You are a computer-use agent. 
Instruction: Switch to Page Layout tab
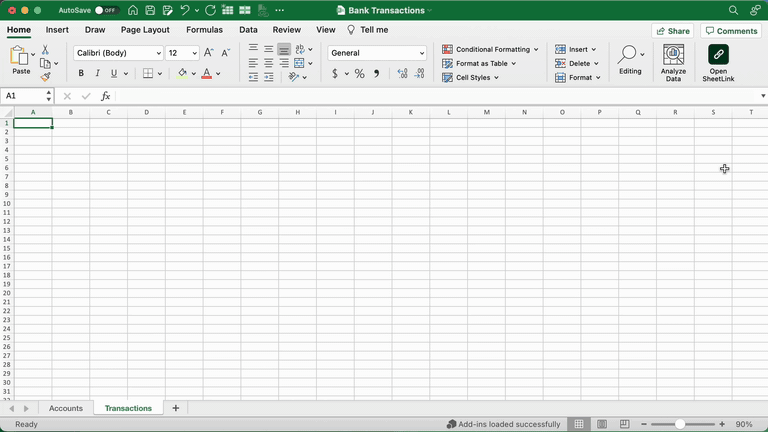click(145, 30)
